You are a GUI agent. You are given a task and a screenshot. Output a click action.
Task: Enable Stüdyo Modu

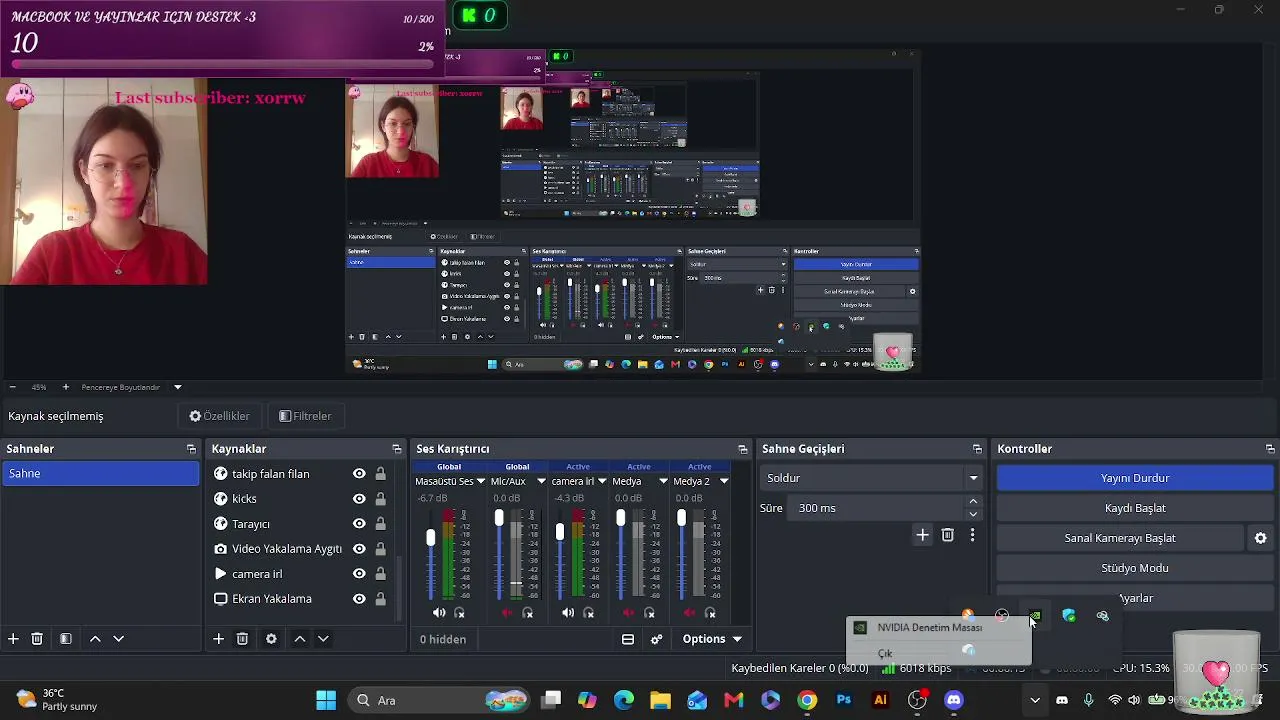(x=1135, y=568)
